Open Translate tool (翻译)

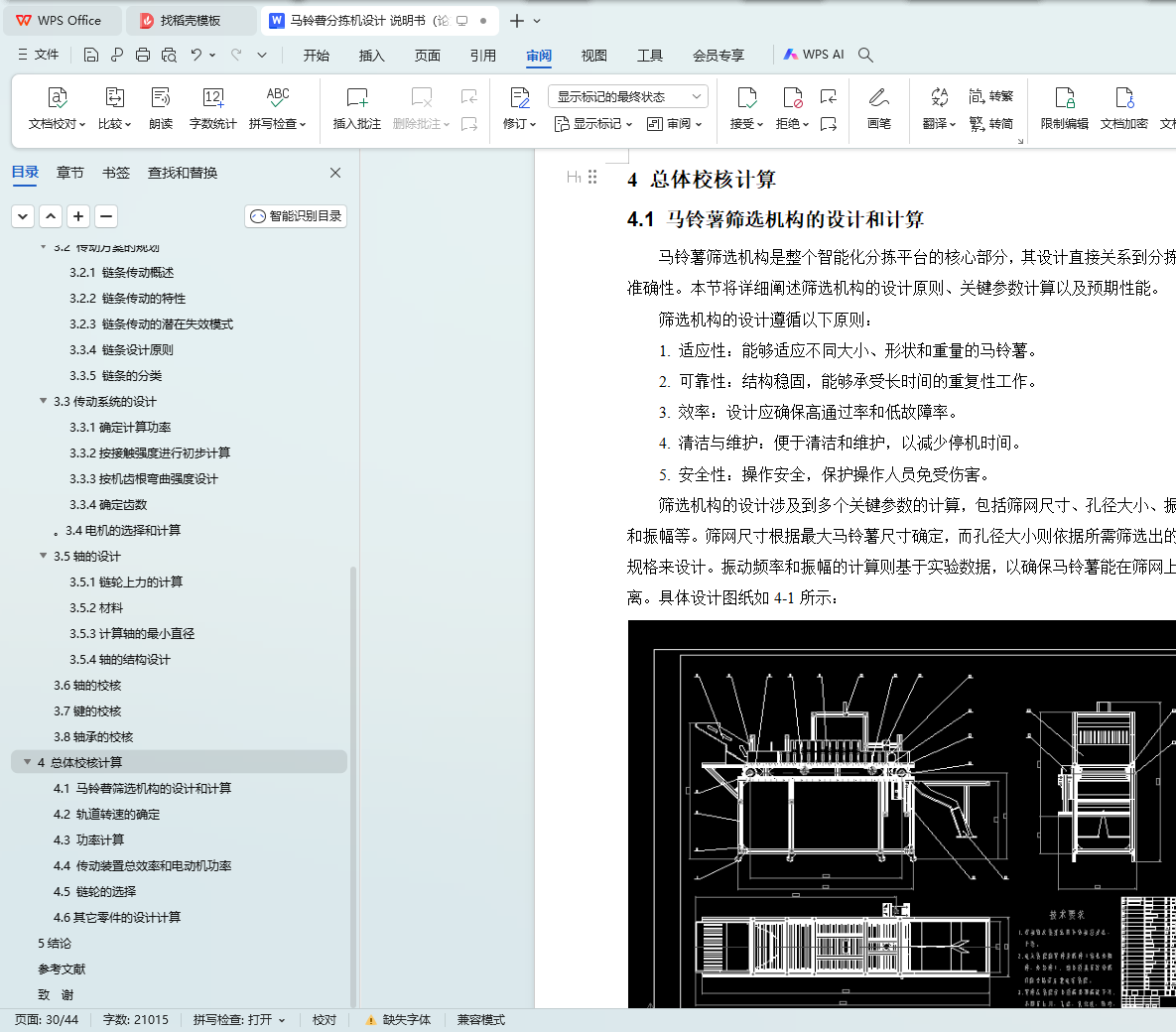click(x=939, y=109)
